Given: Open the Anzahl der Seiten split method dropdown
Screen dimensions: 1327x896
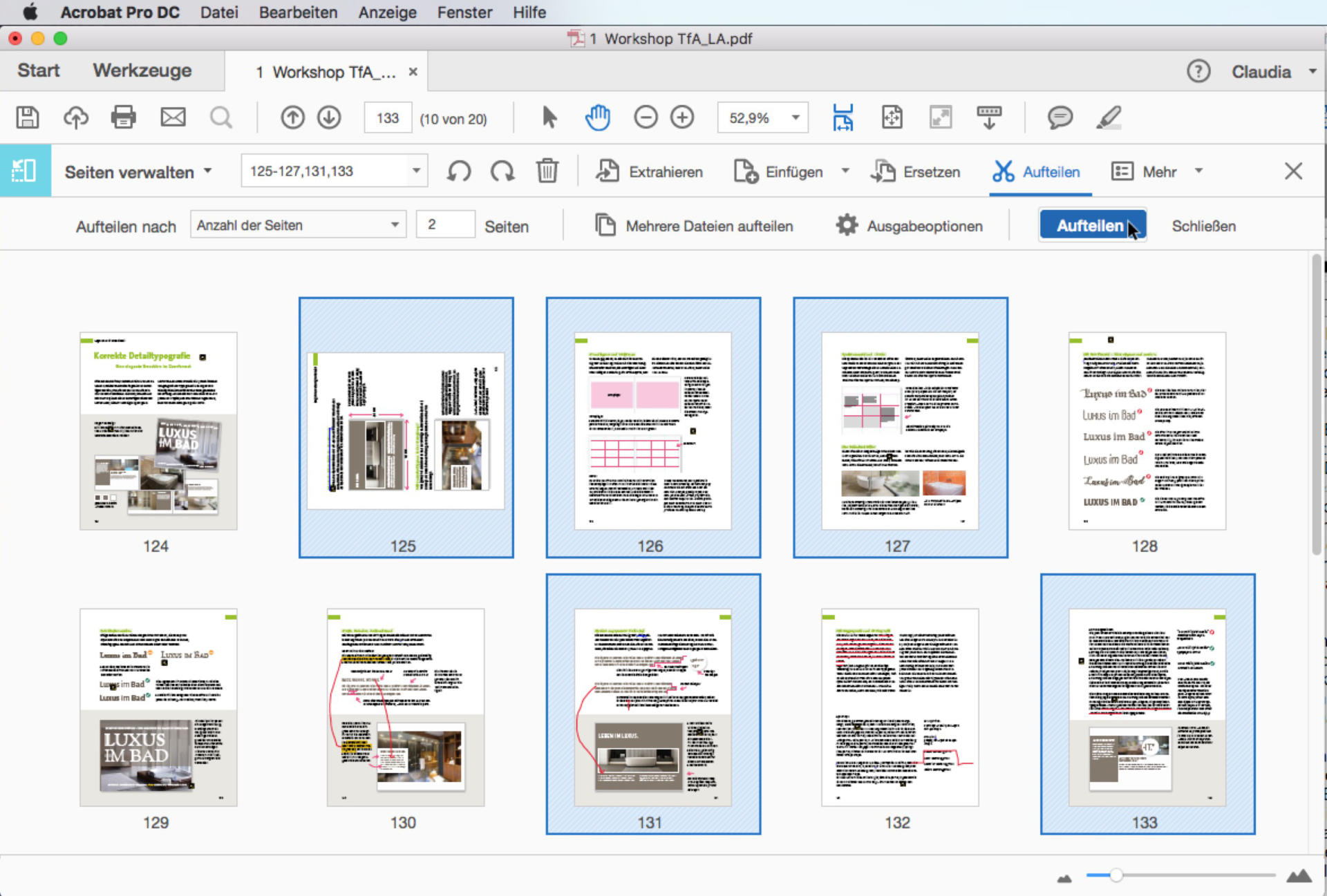Looking at the screenshot, I should click(298, 225).
